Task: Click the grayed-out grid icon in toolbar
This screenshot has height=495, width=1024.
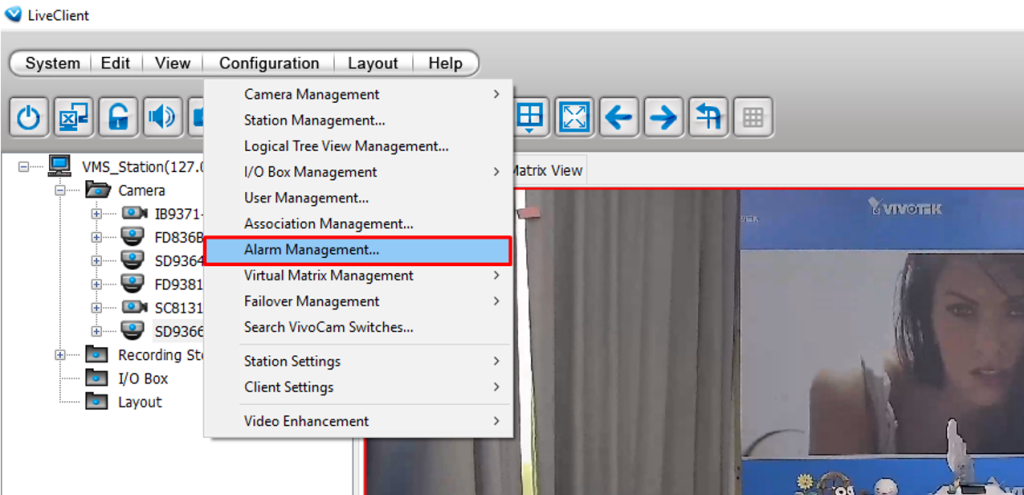Action: (x=753, y=117)
